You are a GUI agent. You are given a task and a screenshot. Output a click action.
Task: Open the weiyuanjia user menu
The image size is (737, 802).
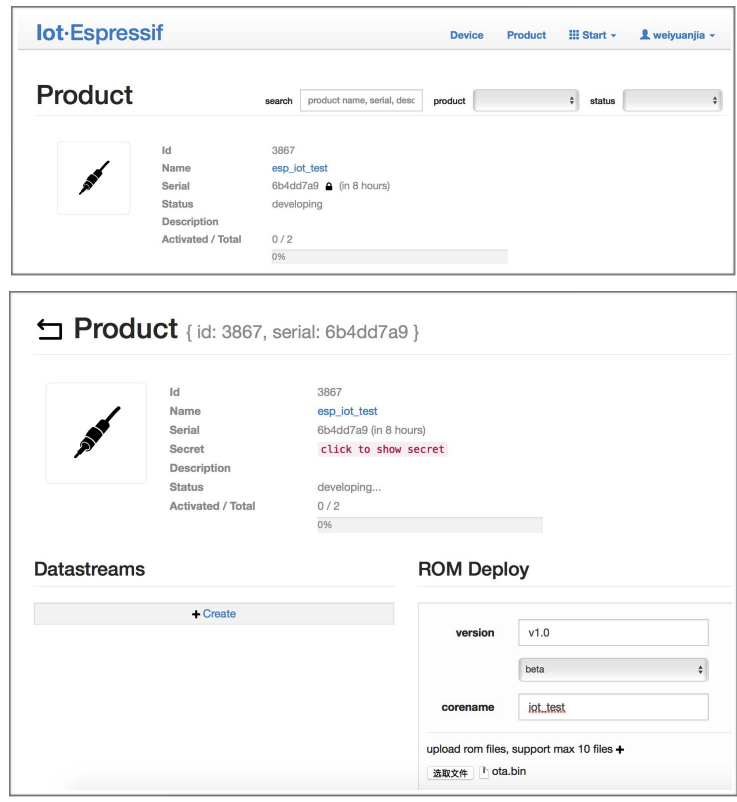pos(677,35)
